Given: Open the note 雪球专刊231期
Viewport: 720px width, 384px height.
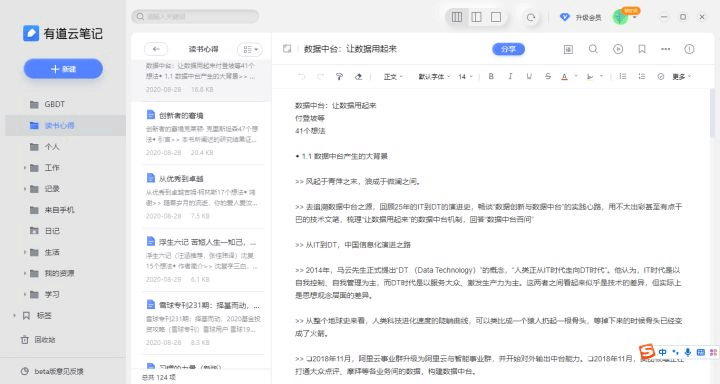Looking at the screenshot, I should click(202, 323).
